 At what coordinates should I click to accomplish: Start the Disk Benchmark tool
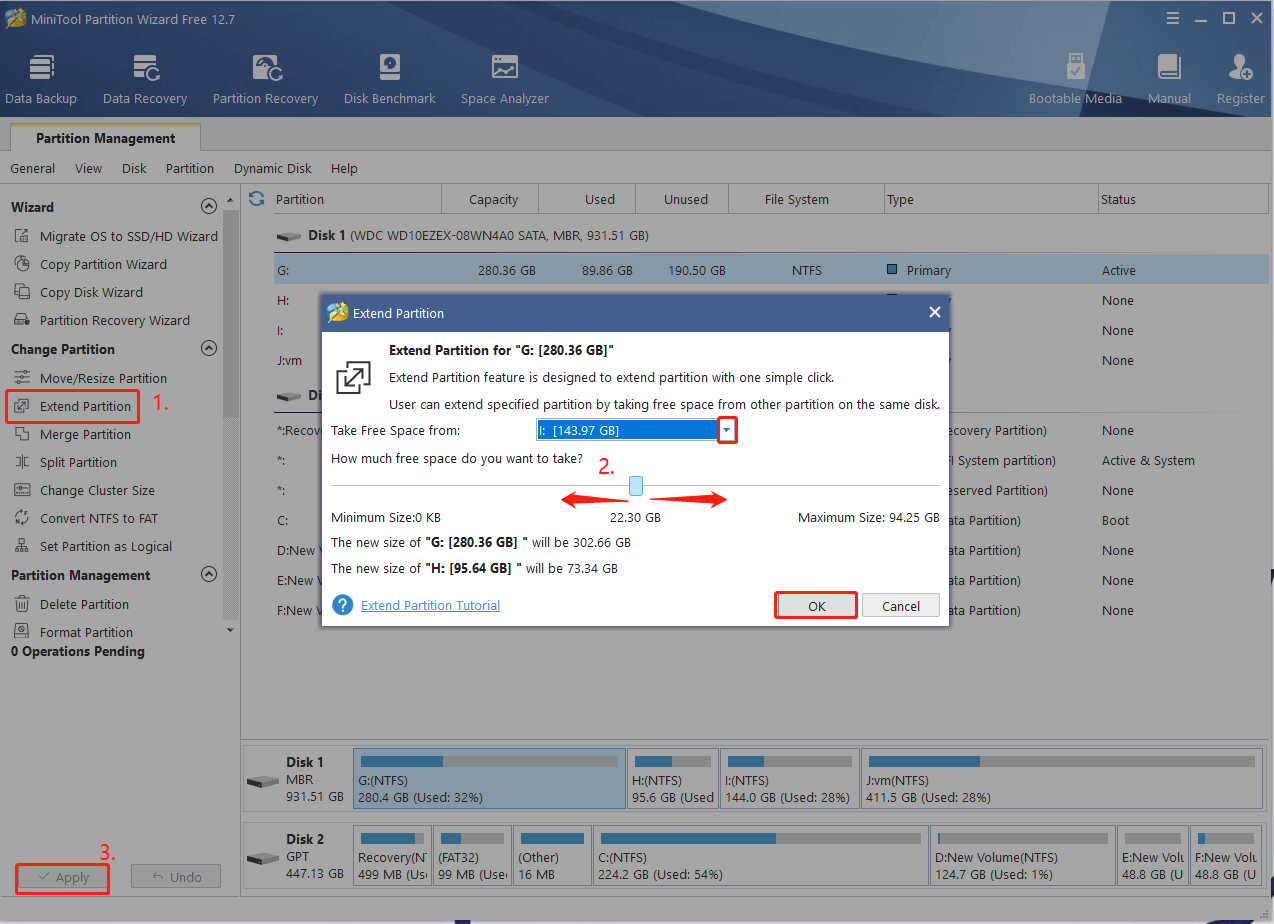pyautogui.click(x=390, y=79)
